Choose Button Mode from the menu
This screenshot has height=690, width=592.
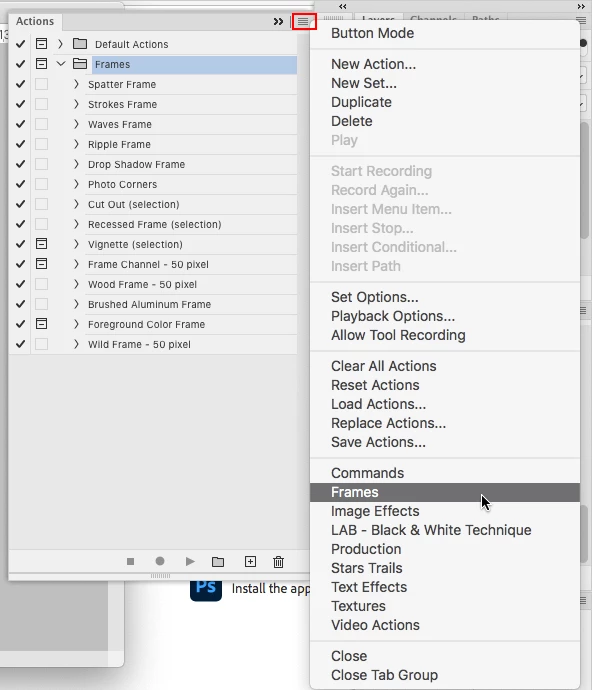(445, 33)
